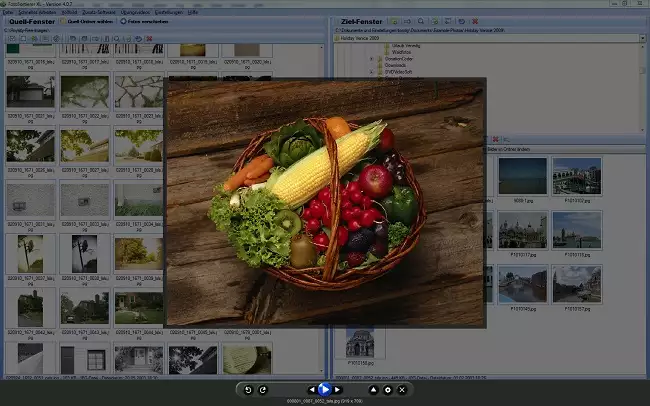650x406 pixels.
Task: Rotate the image counter-clockwise in viewer
Action: pyautogui.click(x=248, y=389)
